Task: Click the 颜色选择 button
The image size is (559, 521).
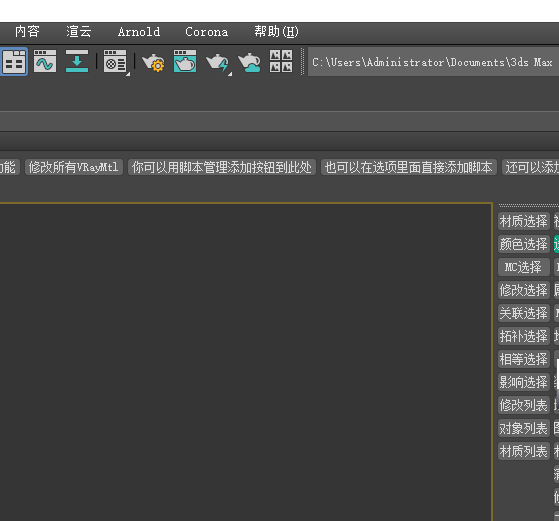Action: point(524,244)
